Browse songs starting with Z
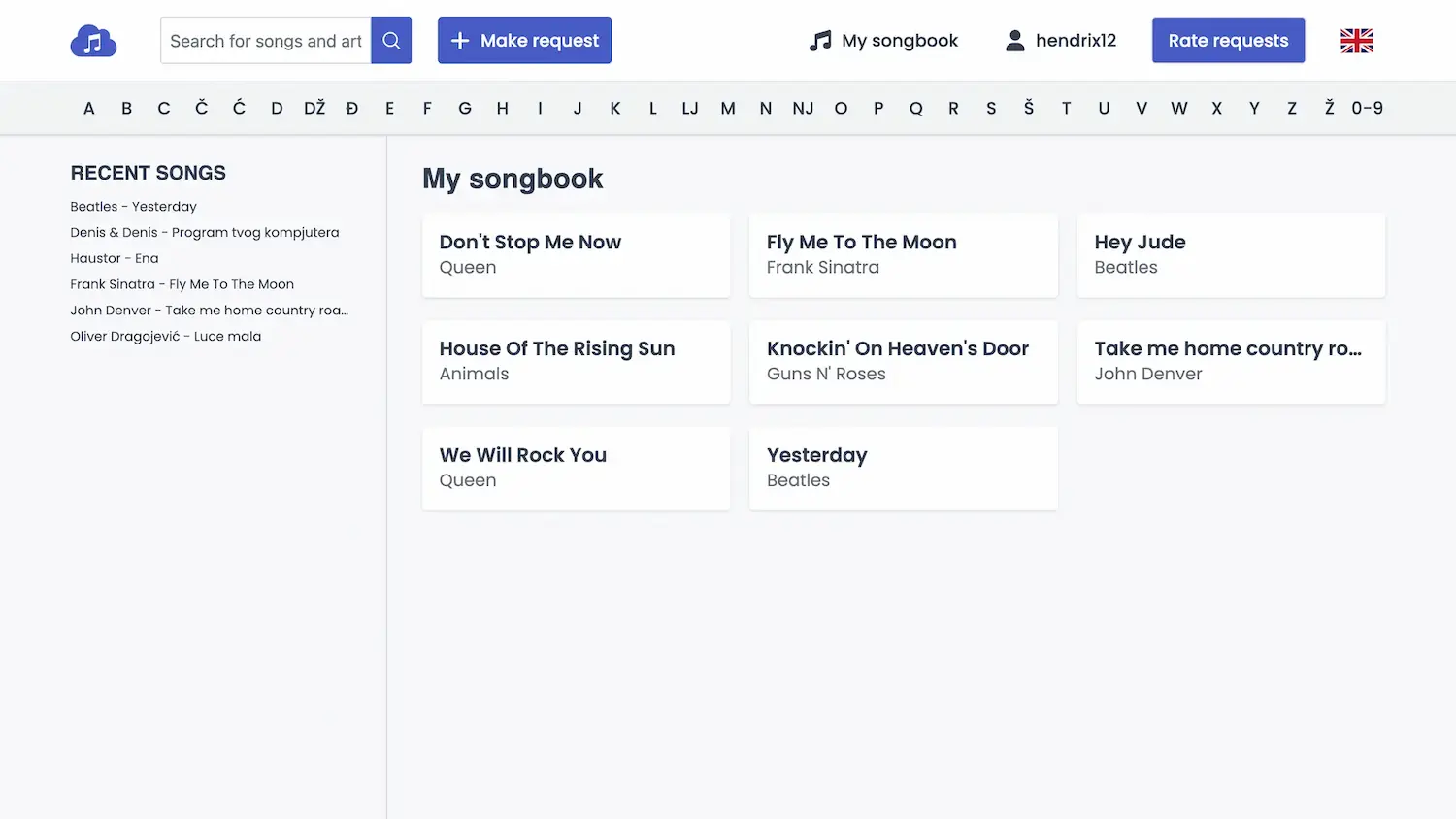Image resolution: width=1456 pixels, height=819 pixels. (x=1292, y=109)
